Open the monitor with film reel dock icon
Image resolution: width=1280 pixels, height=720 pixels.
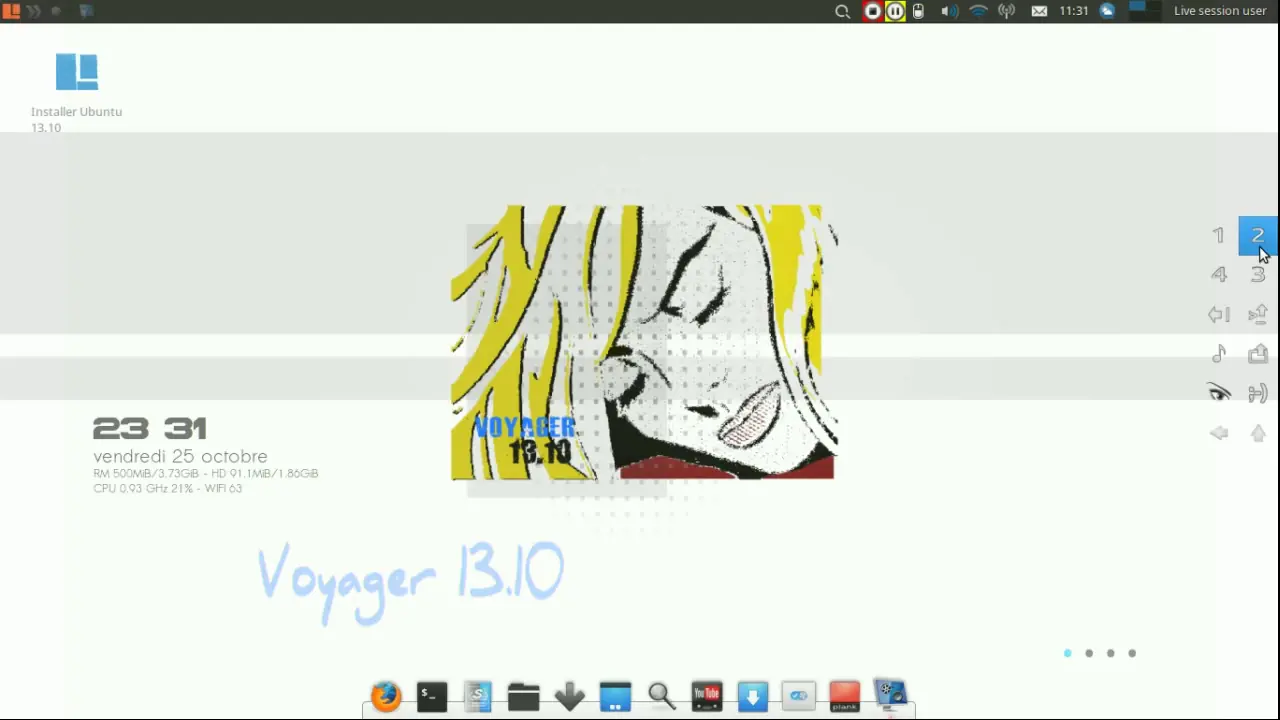[x=890, y=696]
